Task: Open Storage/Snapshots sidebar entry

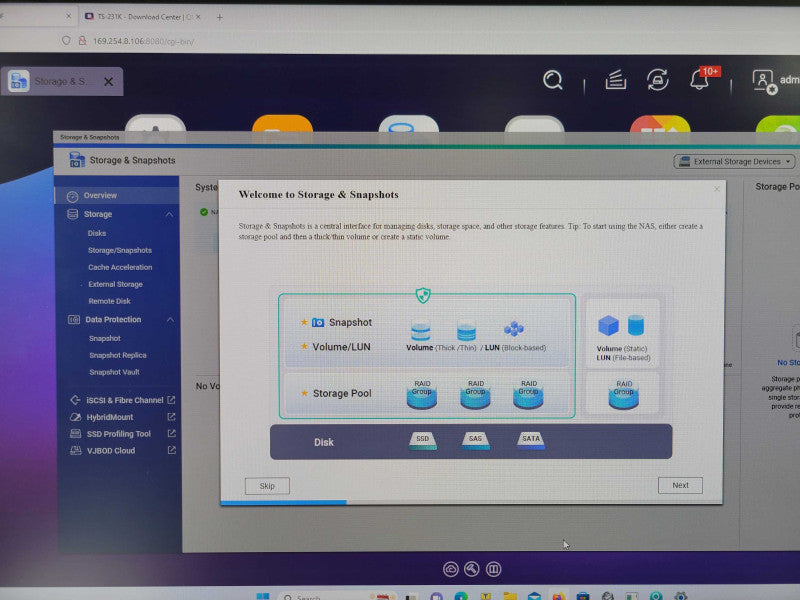Action: [x=120, y=250]
